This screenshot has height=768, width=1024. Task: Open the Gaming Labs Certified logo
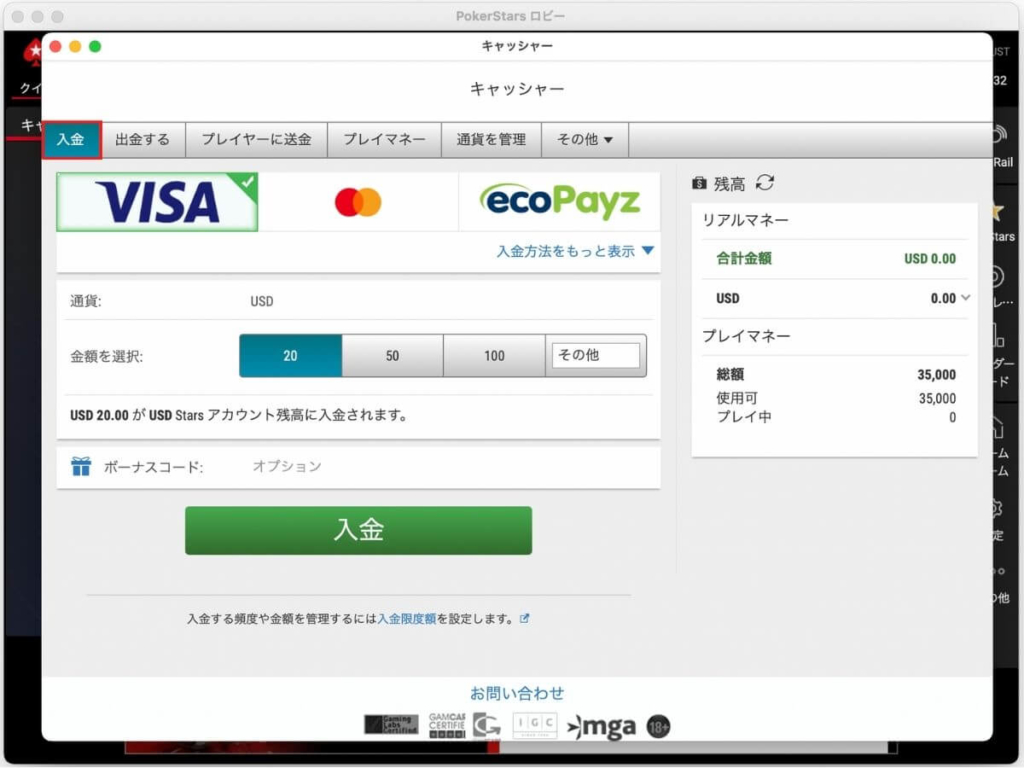tap(391, 724)
